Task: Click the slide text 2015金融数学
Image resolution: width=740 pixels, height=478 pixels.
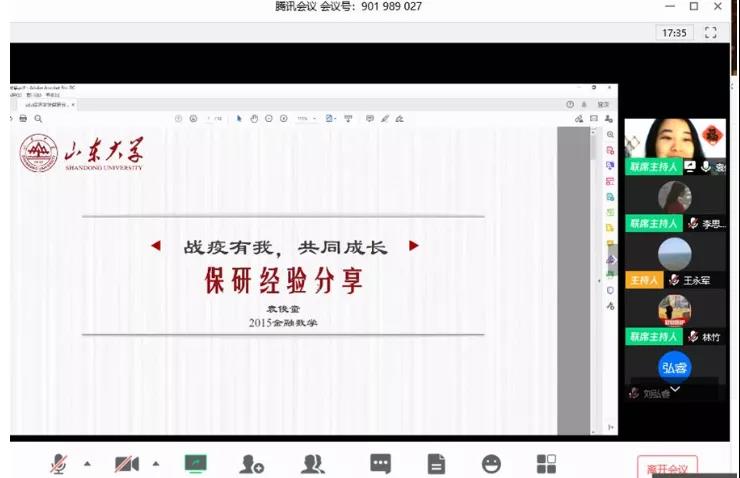Action: 283,323
